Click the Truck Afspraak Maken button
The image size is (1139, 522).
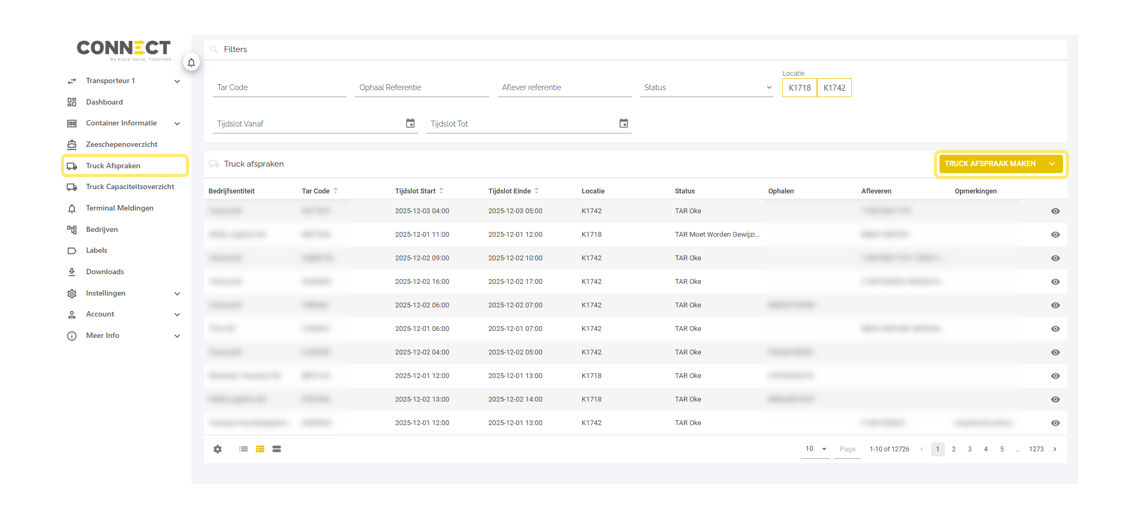pos(990,164)
